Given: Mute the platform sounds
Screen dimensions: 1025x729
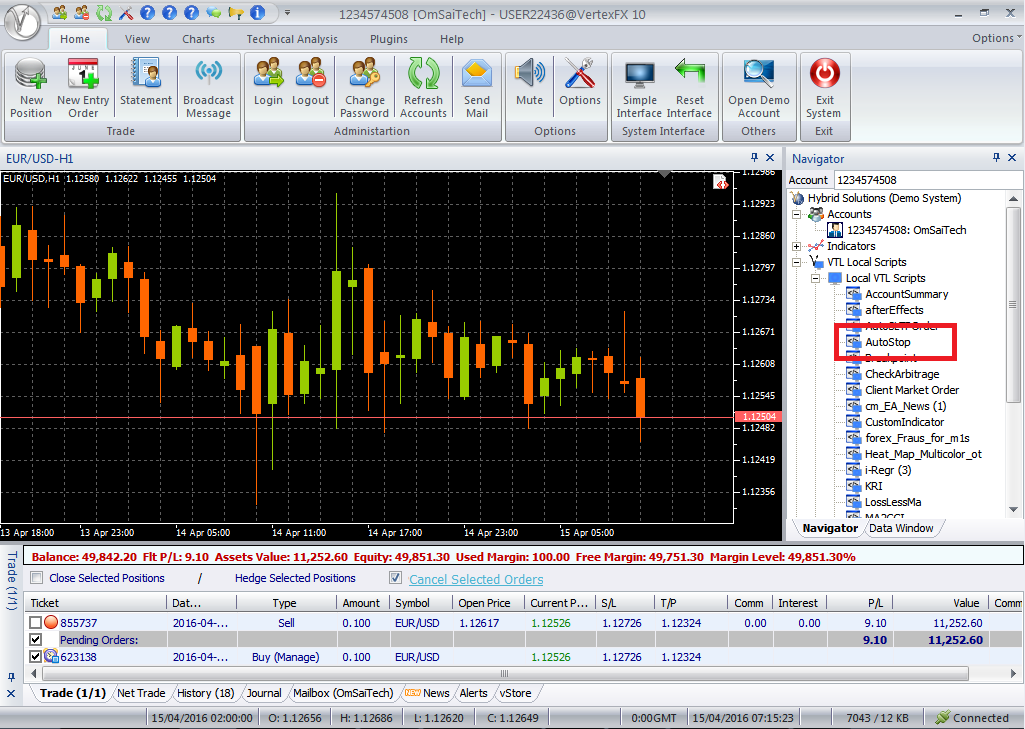Looking at the screenshot, I should (529, 82).
